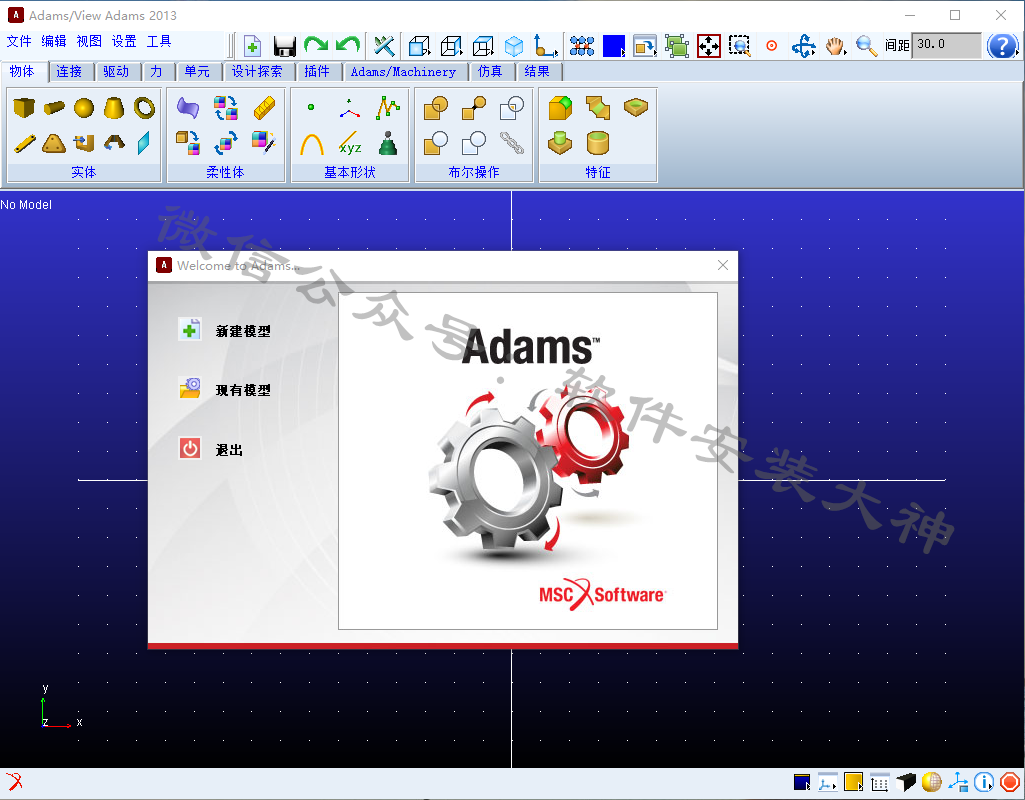Screen dimensions: 1025x800
Task: Click the Adams splash logo image
Action: point(528,461)
